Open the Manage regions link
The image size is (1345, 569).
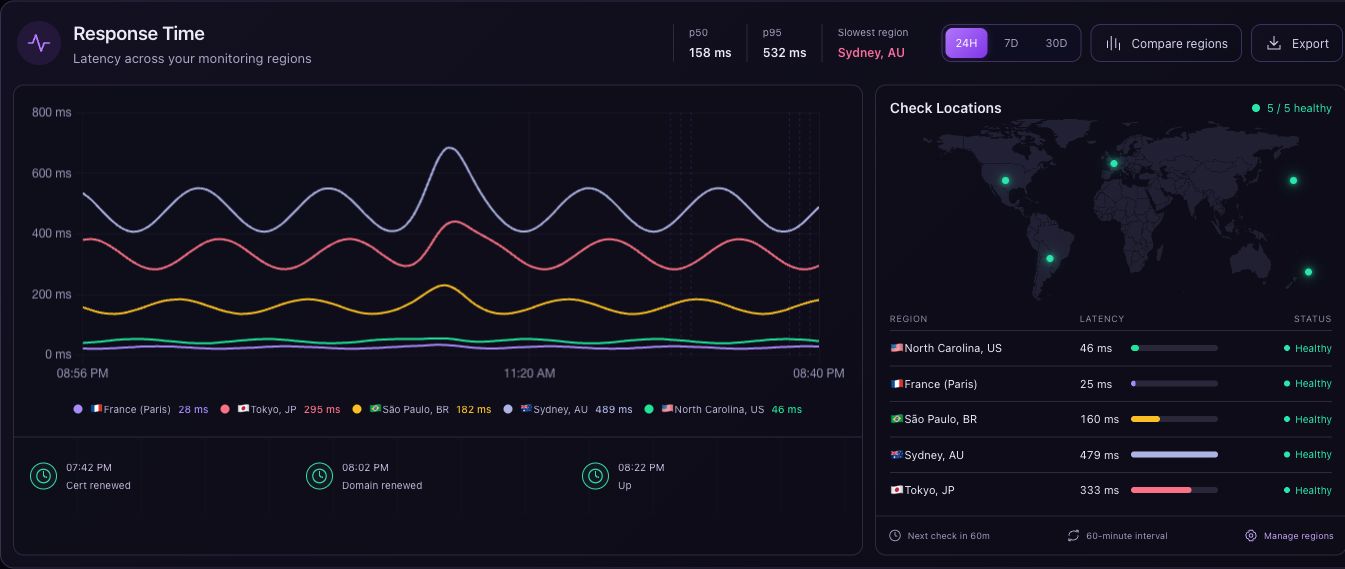click(1289, 536)
